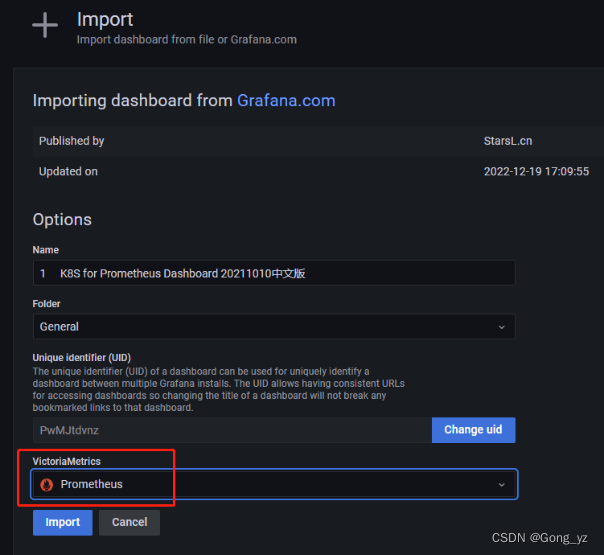Click the Name label above the name field

[x=45, y=250]
